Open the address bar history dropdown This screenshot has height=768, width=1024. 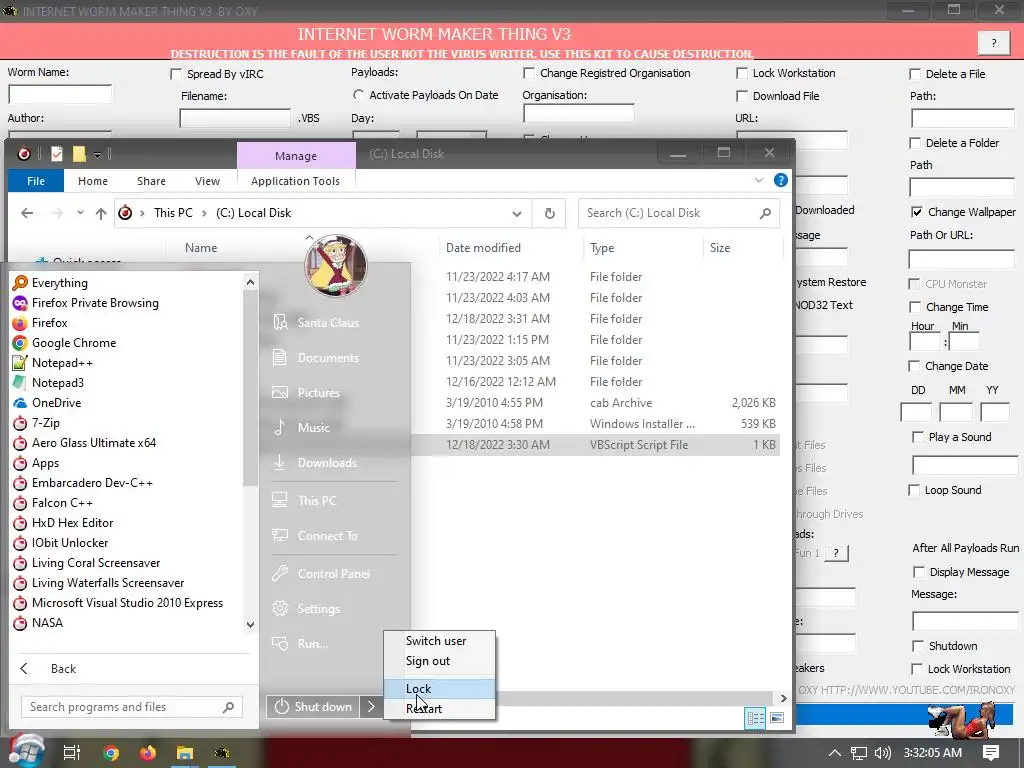pyautogui.click(x=517, y=214)
